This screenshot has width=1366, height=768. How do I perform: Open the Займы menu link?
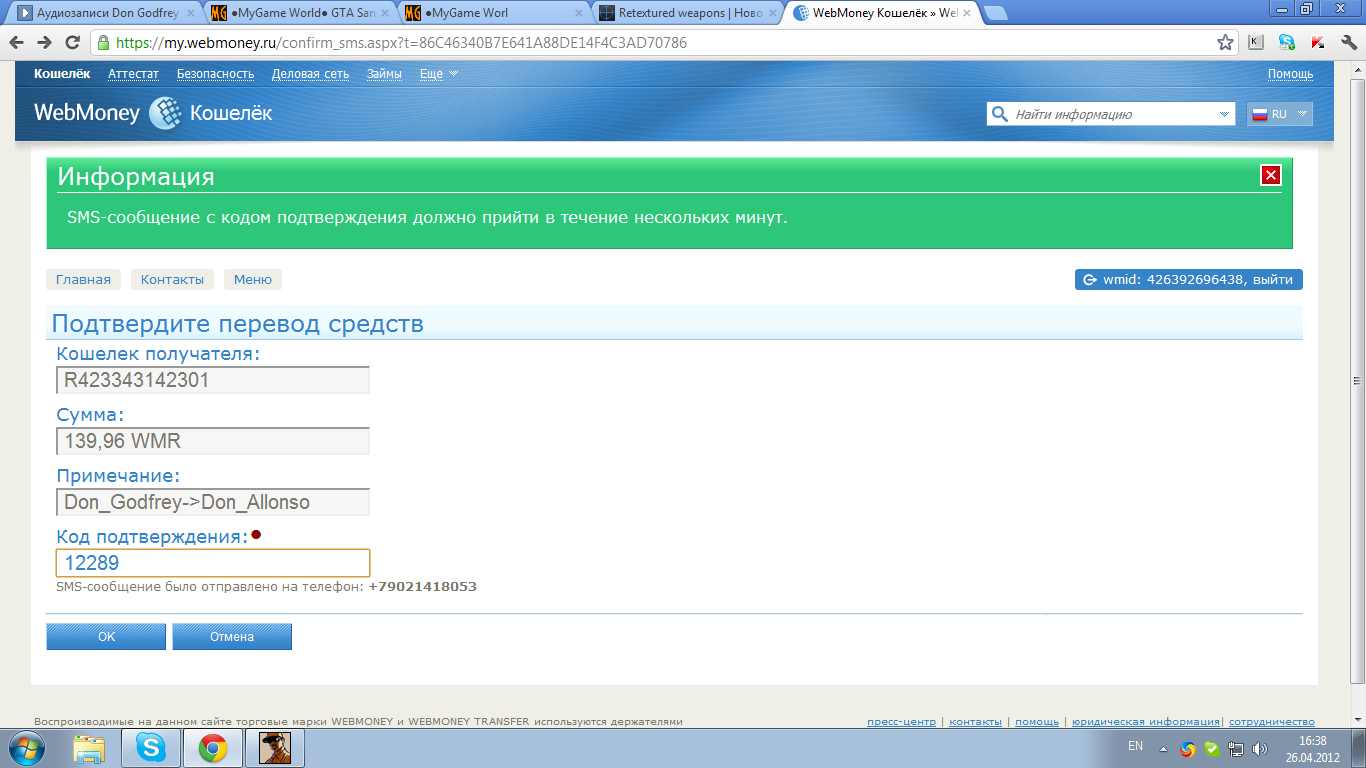click(x=384, y=74)
